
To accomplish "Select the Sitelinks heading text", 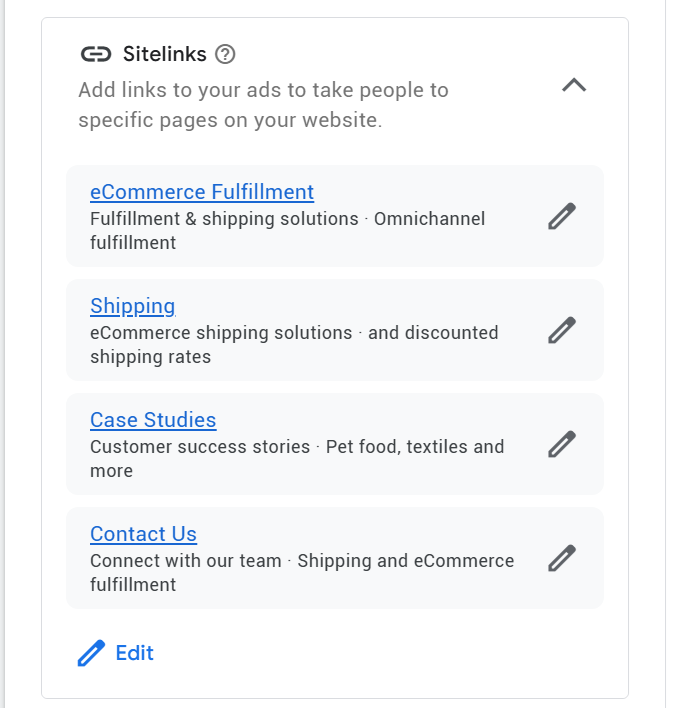I will pyautogui.click(x=164, y=54).
